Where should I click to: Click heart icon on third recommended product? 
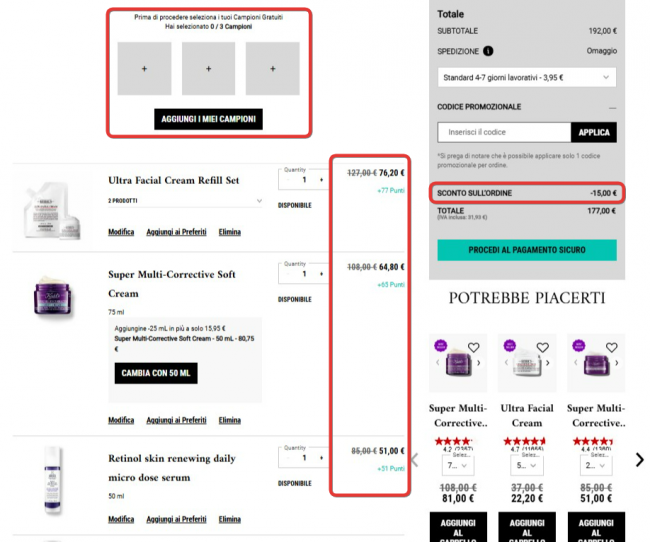pyautogui.click(x=613, y=348)
